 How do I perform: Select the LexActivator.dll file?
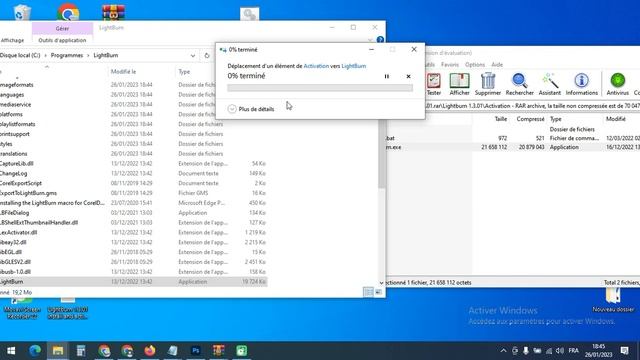click(x=133, y=232)
